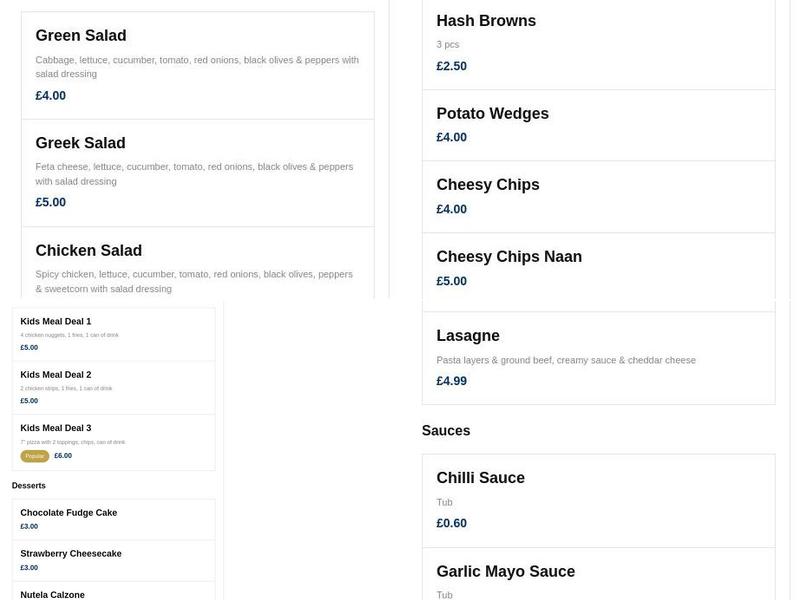Click the £2.50 price on Hash Browns
Image resolution: width=800 pixels, height=600 pixels.
[450, 65]
